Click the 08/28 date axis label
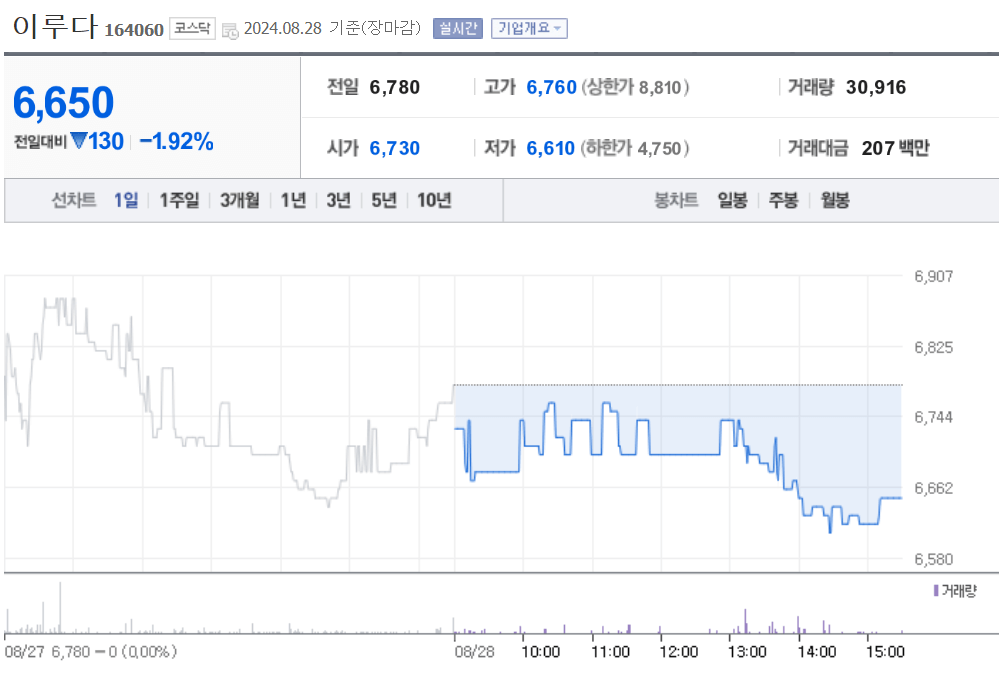This screenshot has width=999, height=691. (x=474, y=652)
